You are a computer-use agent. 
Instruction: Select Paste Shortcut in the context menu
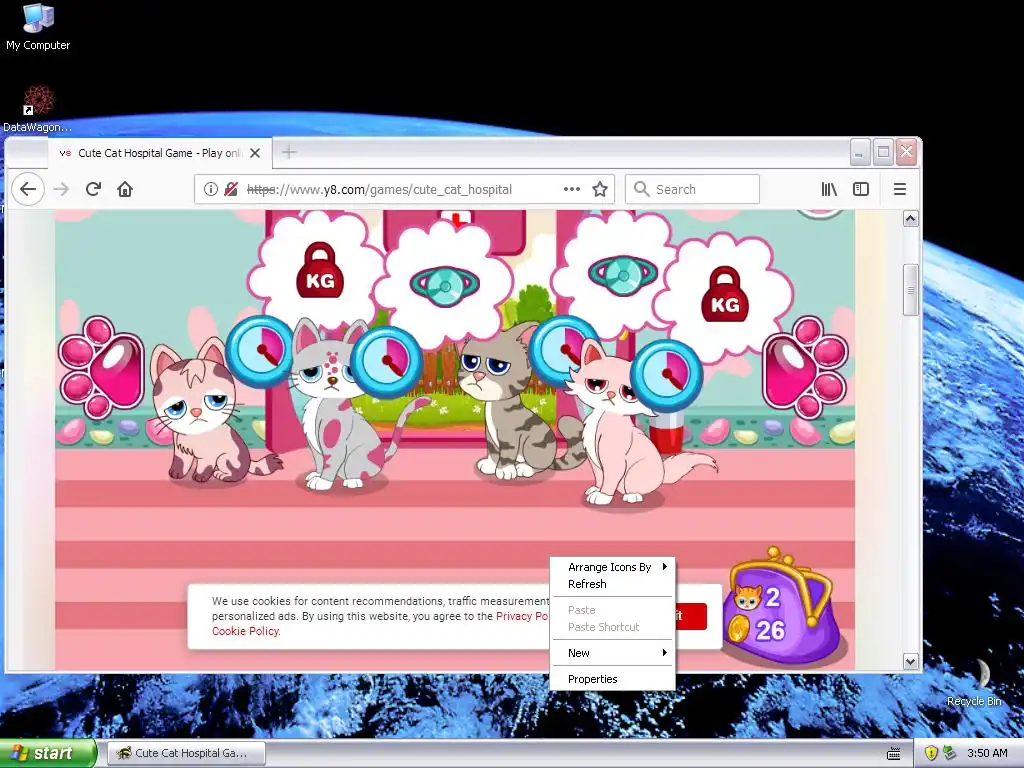pyautogui.click(x=613, y=627)
